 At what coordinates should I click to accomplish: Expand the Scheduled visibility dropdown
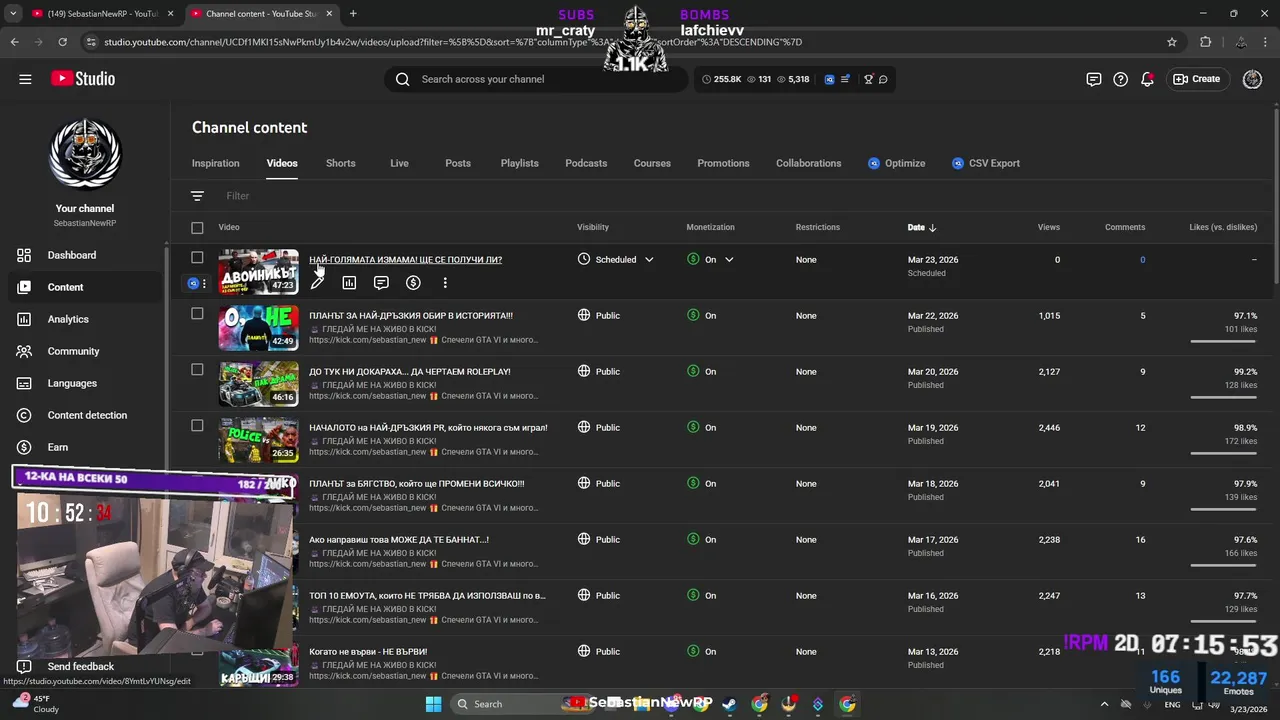[649, 260]
